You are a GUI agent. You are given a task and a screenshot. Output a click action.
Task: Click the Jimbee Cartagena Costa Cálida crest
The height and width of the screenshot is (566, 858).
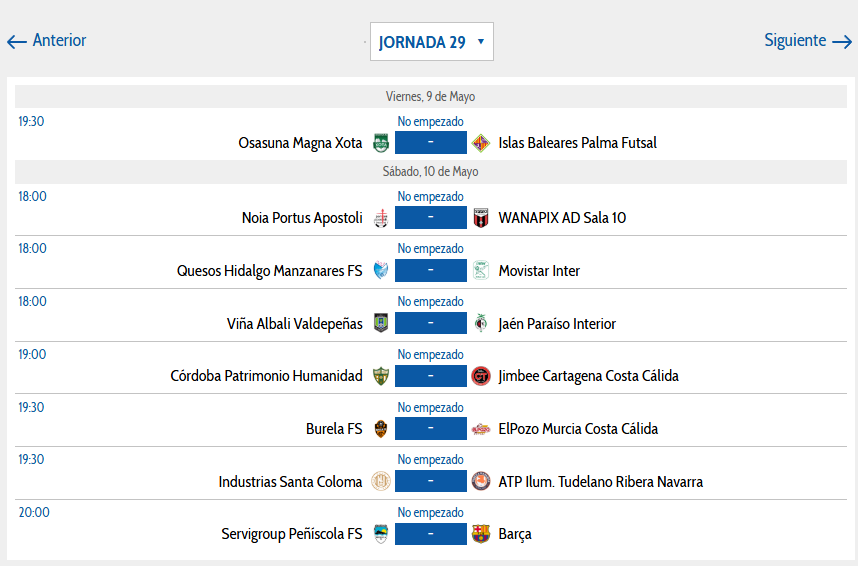click(480, 376)
